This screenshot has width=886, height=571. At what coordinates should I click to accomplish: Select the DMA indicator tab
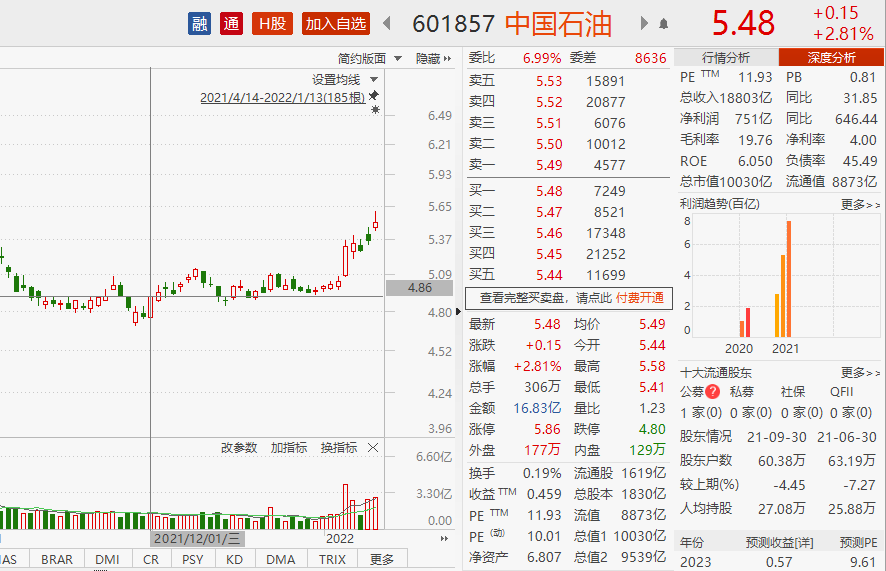coord(281,559)
